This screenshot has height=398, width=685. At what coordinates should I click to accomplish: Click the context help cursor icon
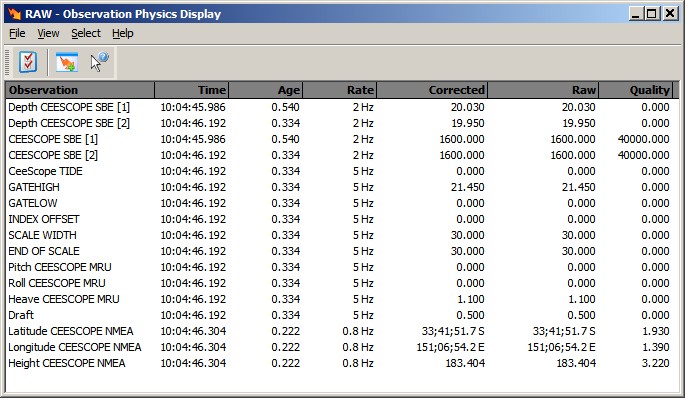tap(100, 62)
